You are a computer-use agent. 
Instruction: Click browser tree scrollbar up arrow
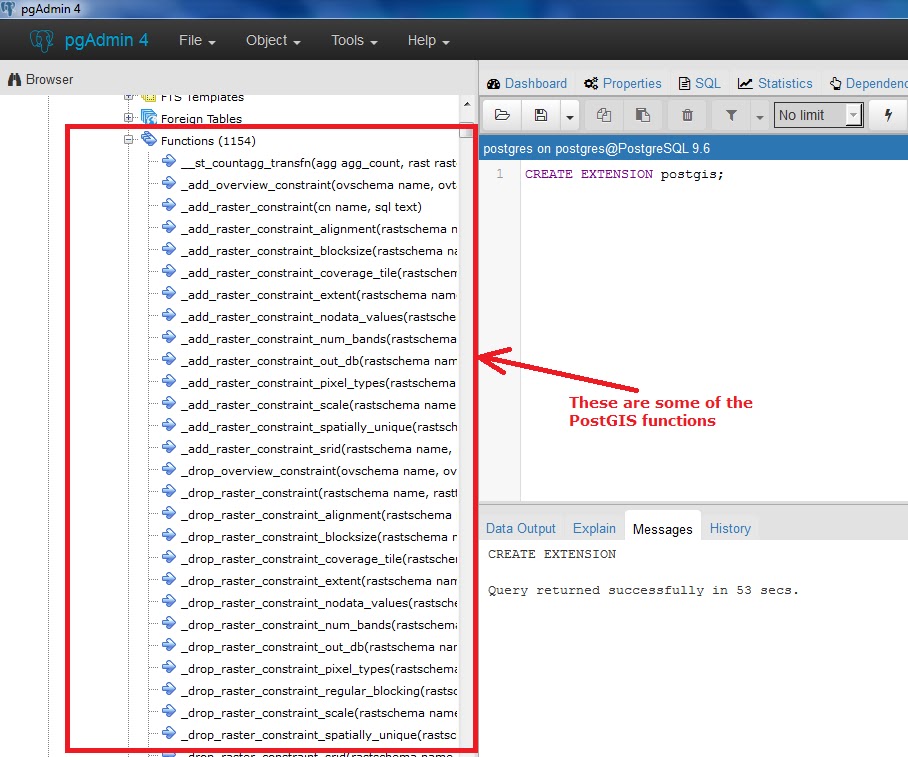click(467, 104)
